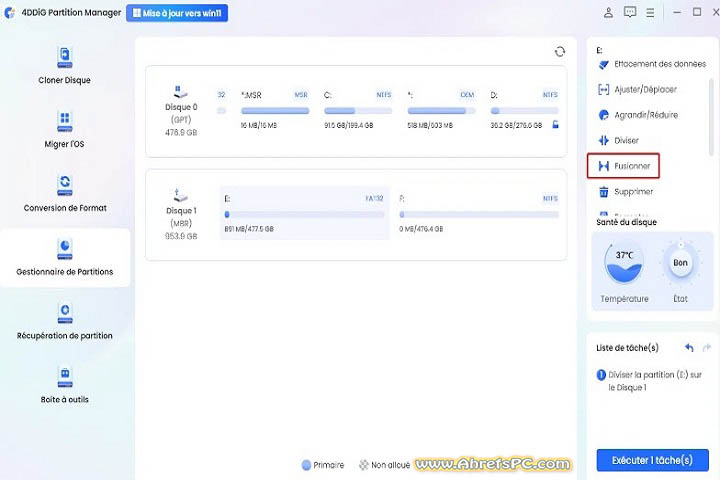Viewport: 720px width, 480px height.
Task: Choose Agrandir/Réduire option
Action: 638,115
